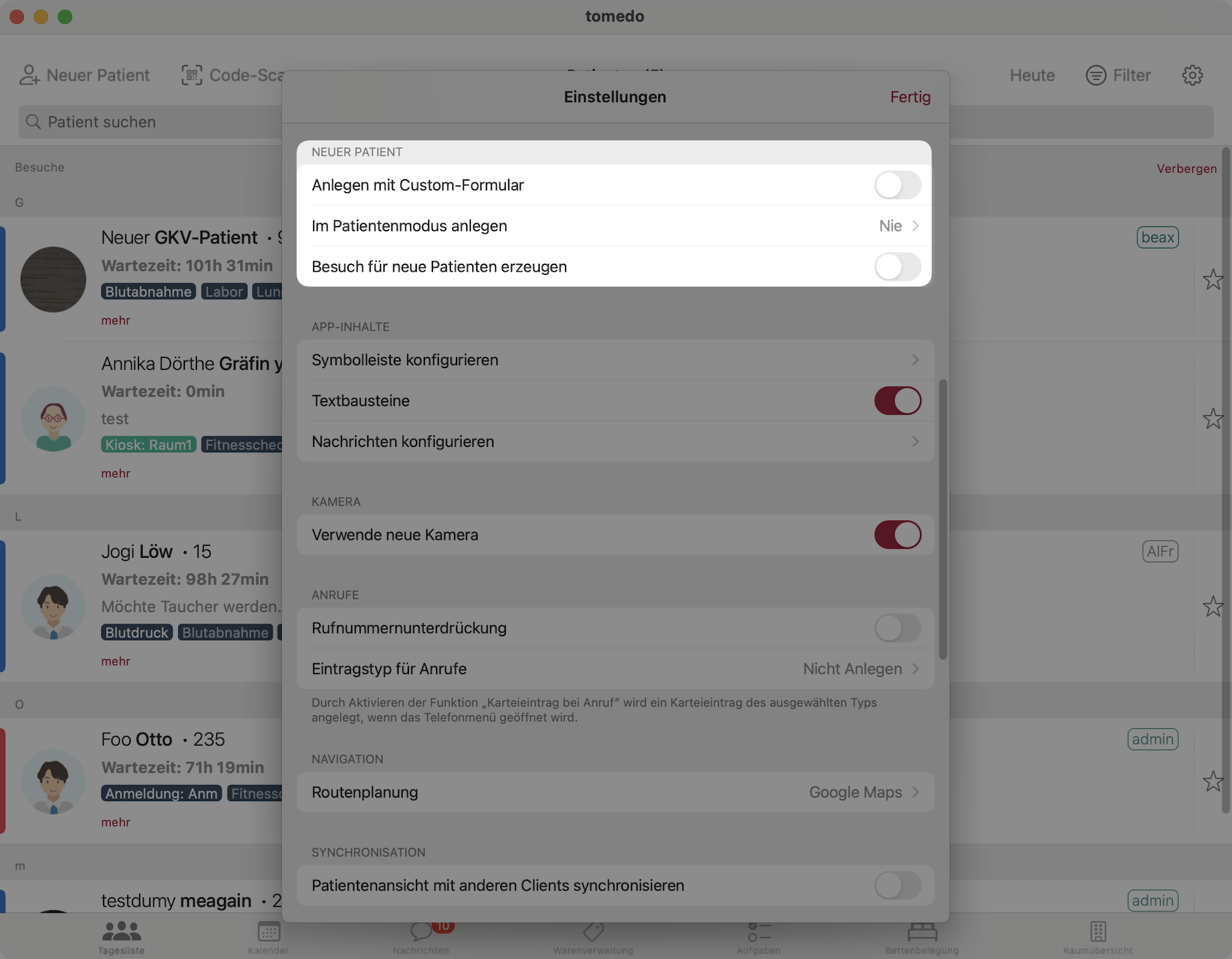Click mehr under Neuer GKV-Patient

click(x=116, y=320)
